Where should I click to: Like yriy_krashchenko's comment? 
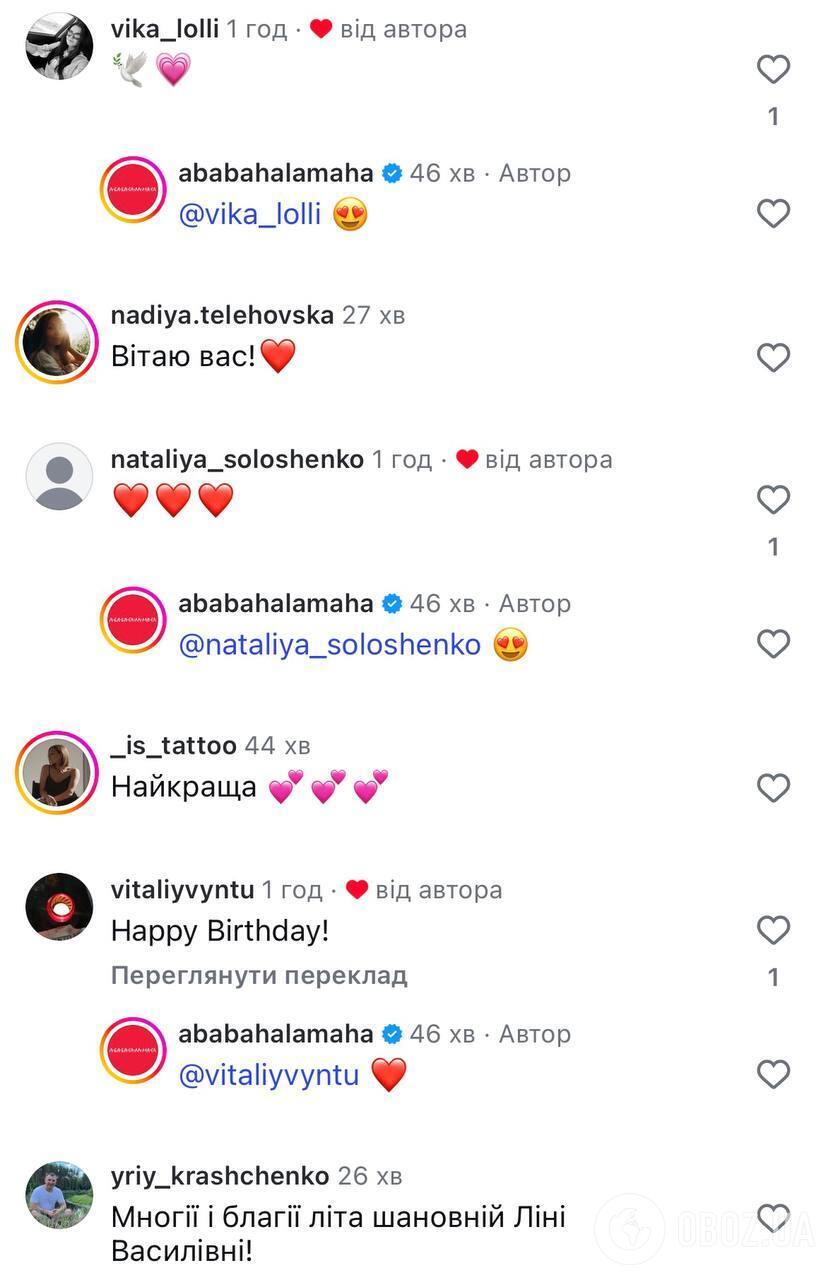(x=773, y=1218)
